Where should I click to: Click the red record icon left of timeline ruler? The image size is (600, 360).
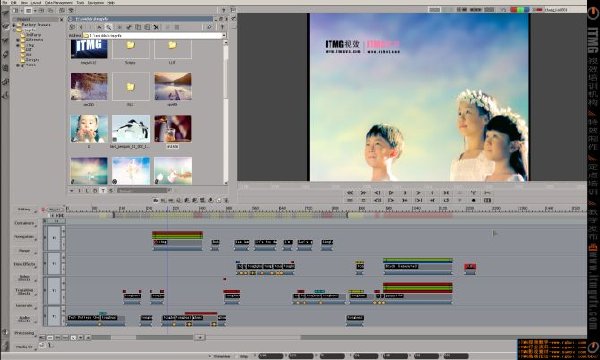click(43, 210)
